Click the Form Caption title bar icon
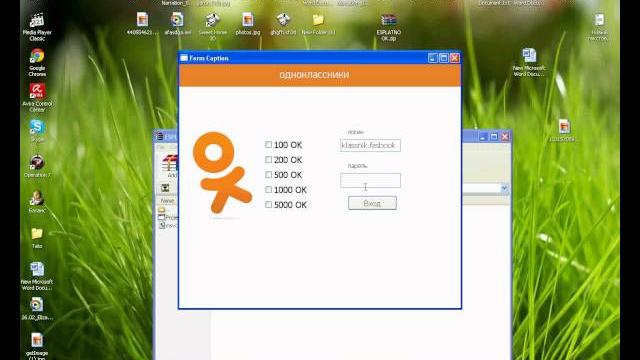Viewport: 640px width, 360px height. 184,58
